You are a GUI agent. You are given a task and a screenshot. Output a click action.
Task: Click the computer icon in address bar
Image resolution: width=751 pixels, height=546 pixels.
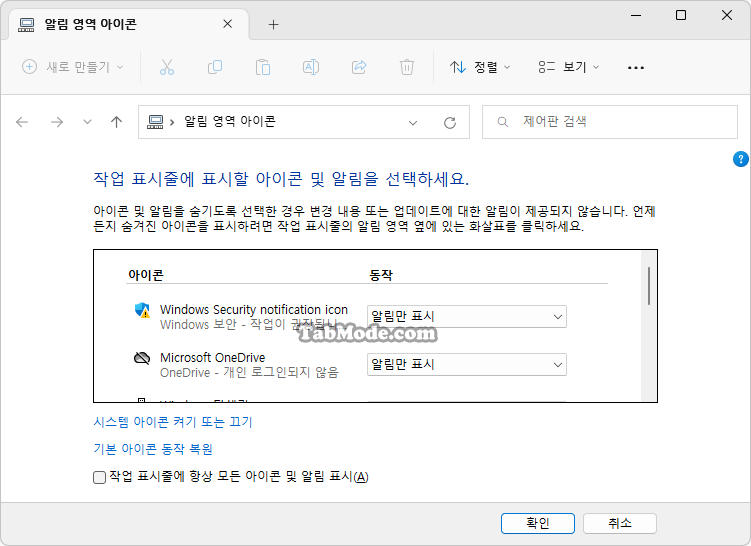[155, 122]
